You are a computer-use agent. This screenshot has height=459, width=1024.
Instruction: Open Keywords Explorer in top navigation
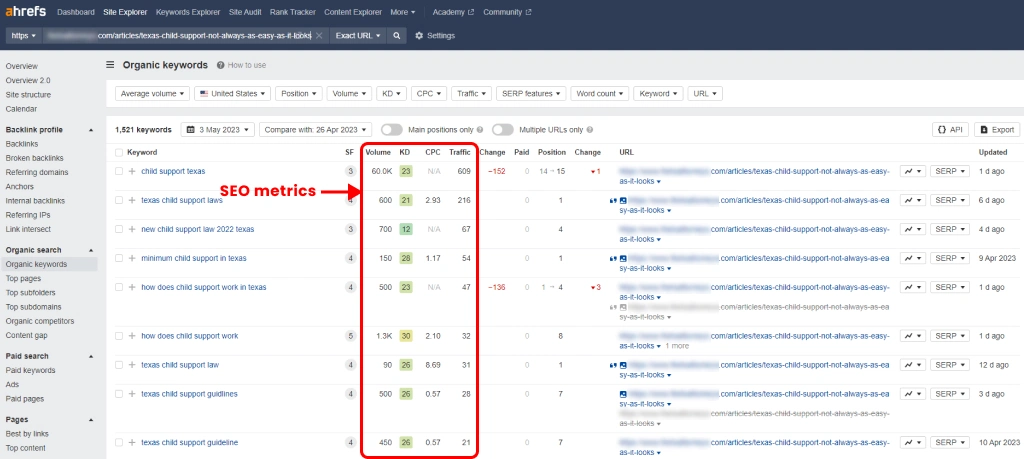tap(187, 12)
